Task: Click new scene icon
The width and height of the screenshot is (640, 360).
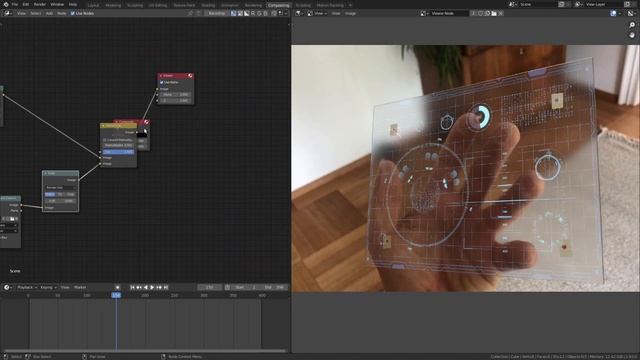Action: pyautogui.click(x=562, y=4)
